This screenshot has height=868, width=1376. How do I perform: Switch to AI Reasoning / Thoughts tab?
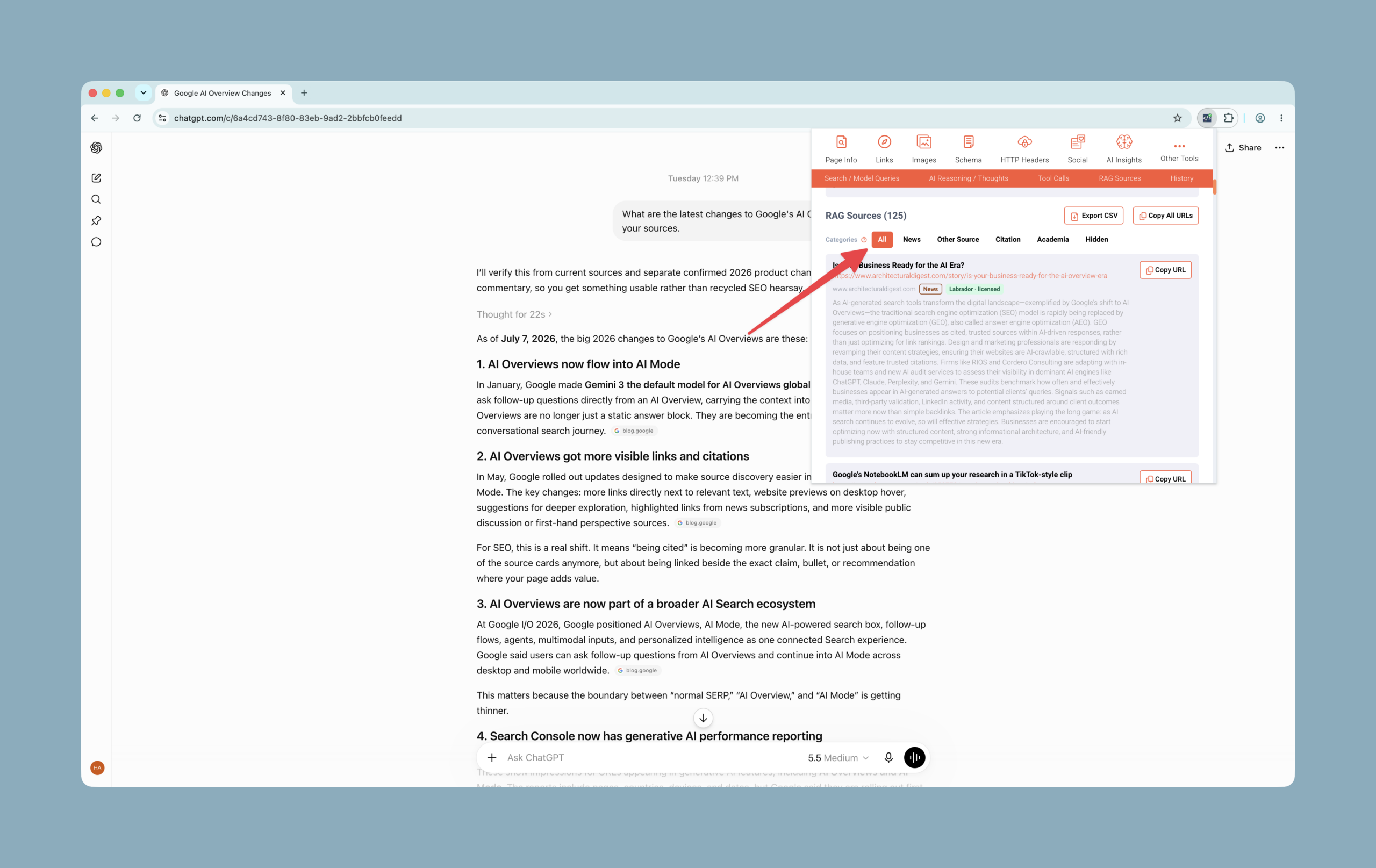pyautogui.click(x=969, y=178)
